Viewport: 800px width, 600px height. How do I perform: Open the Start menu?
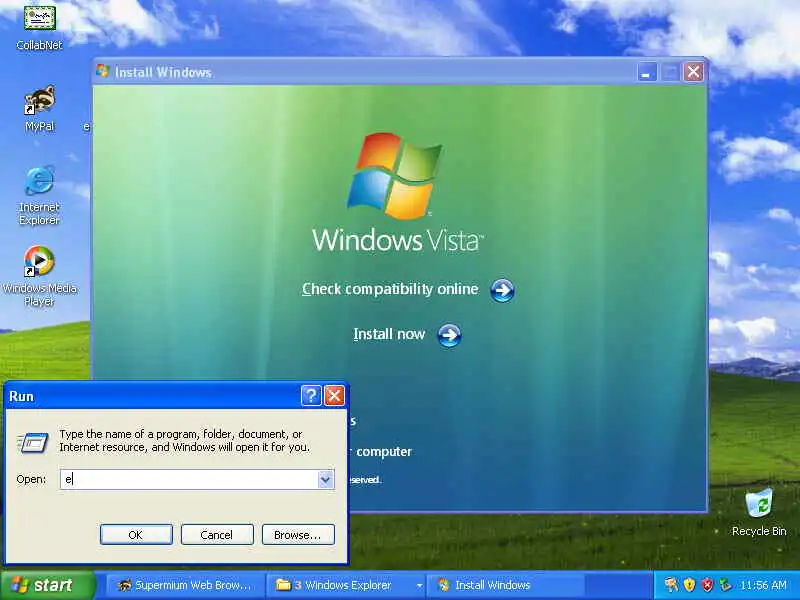coord(48,585)
